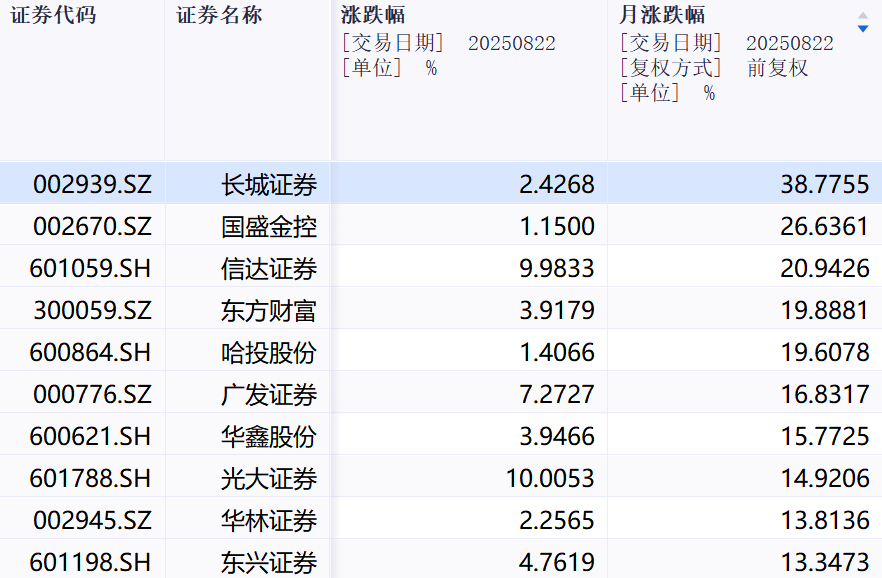Viewport: 882px width, 578px height.
Task: Select the 华鑫股份 name cell
Action: (269, 437)
